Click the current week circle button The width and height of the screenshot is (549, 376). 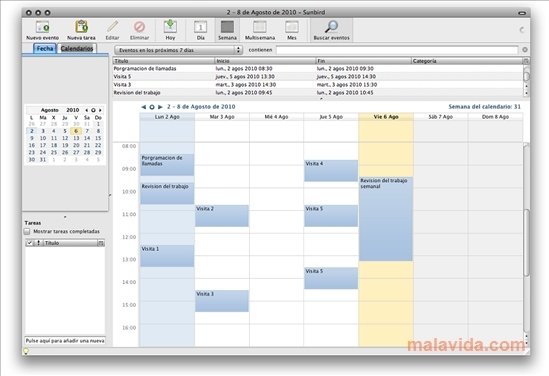tap(152, 107)
